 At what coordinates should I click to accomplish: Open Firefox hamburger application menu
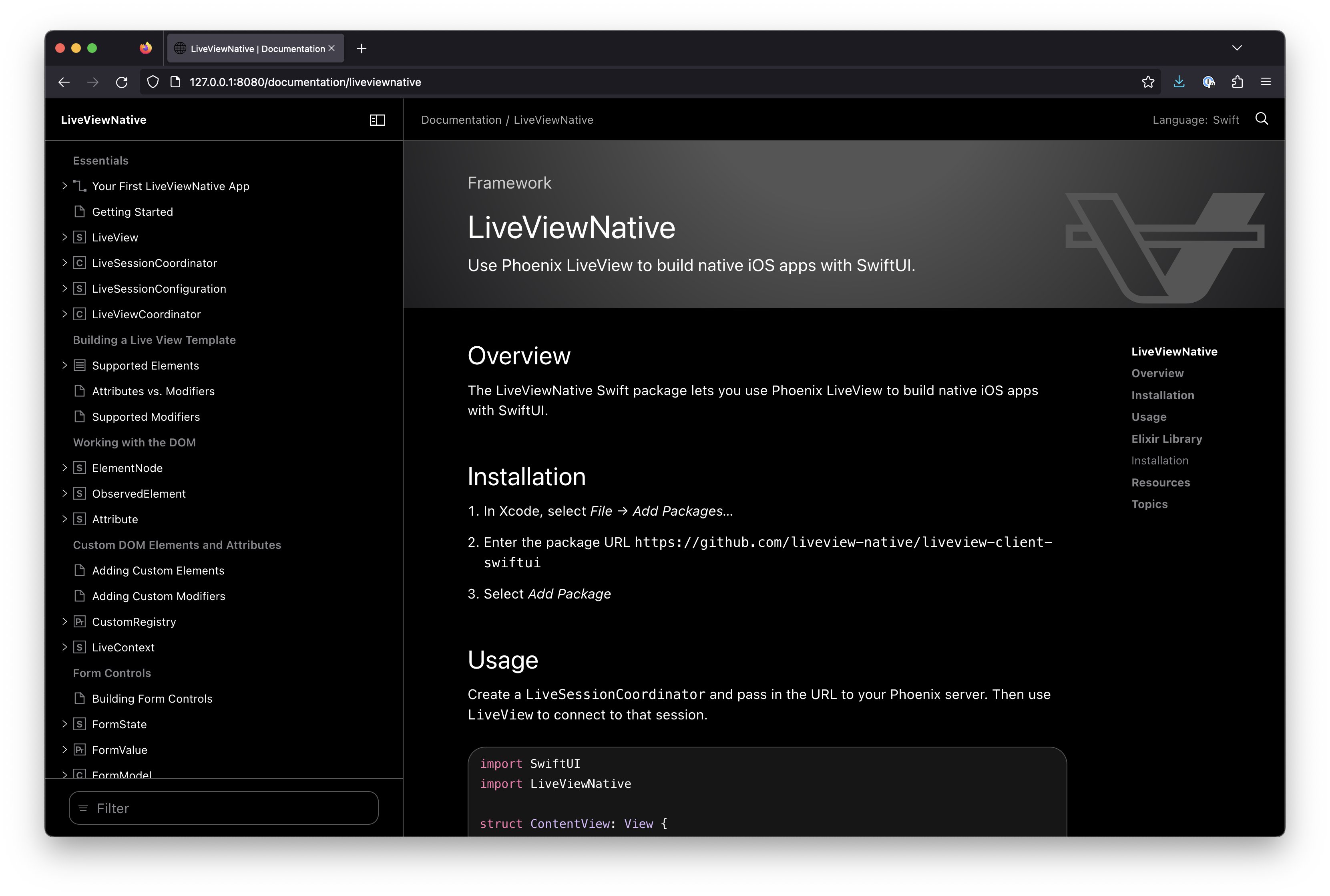pos(1266,82)
